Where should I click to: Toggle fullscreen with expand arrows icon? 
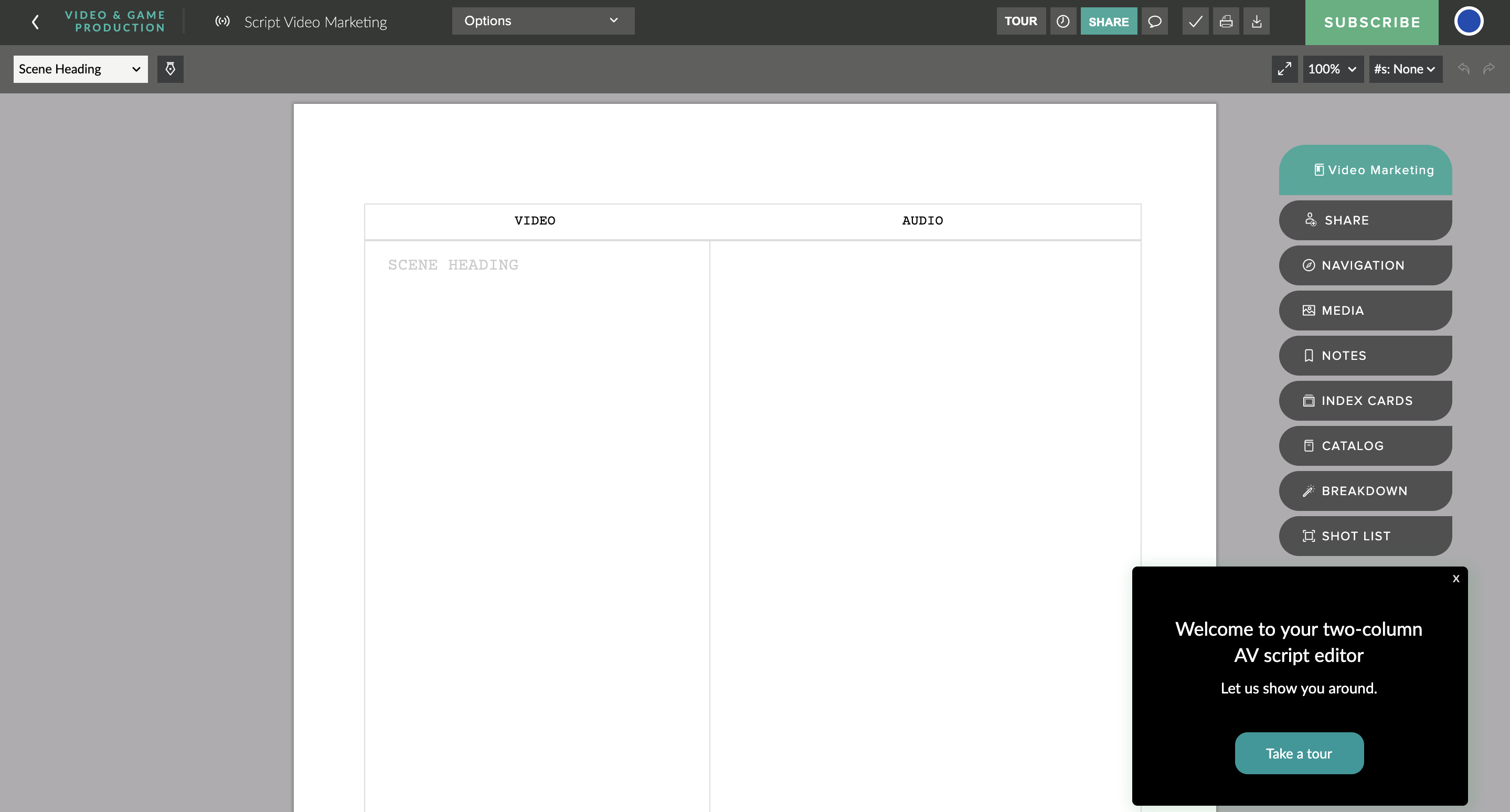click(1284, 69)
